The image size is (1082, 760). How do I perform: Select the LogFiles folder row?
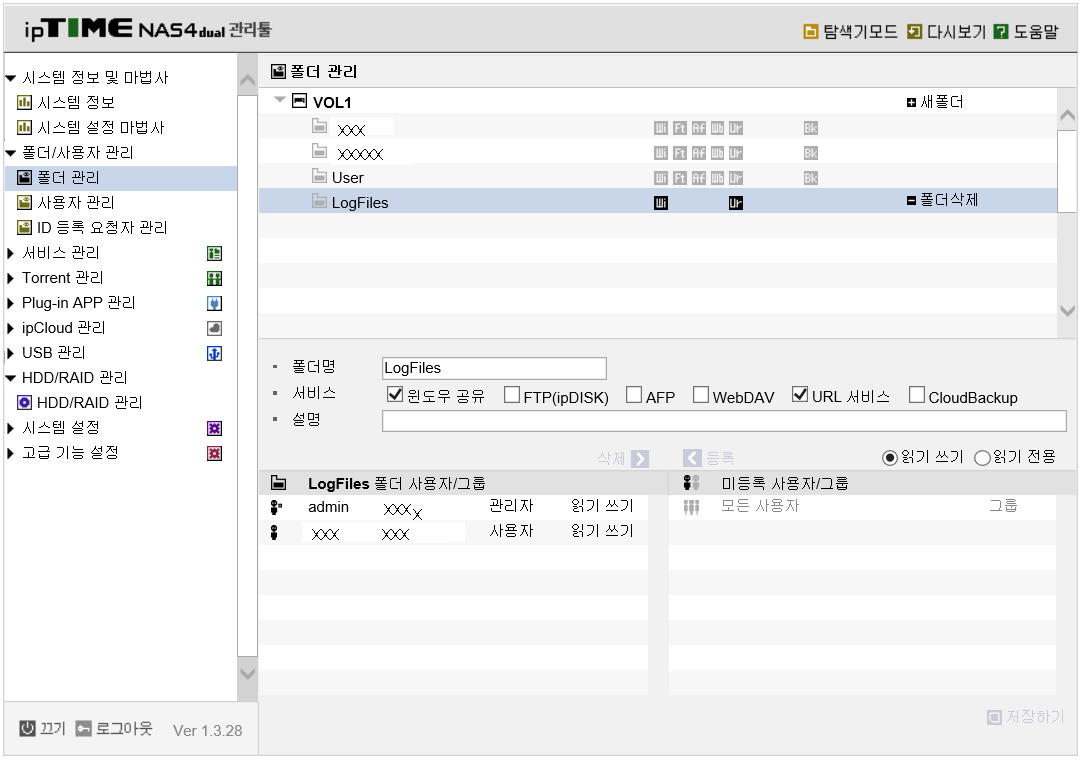[x=658, y=202]
